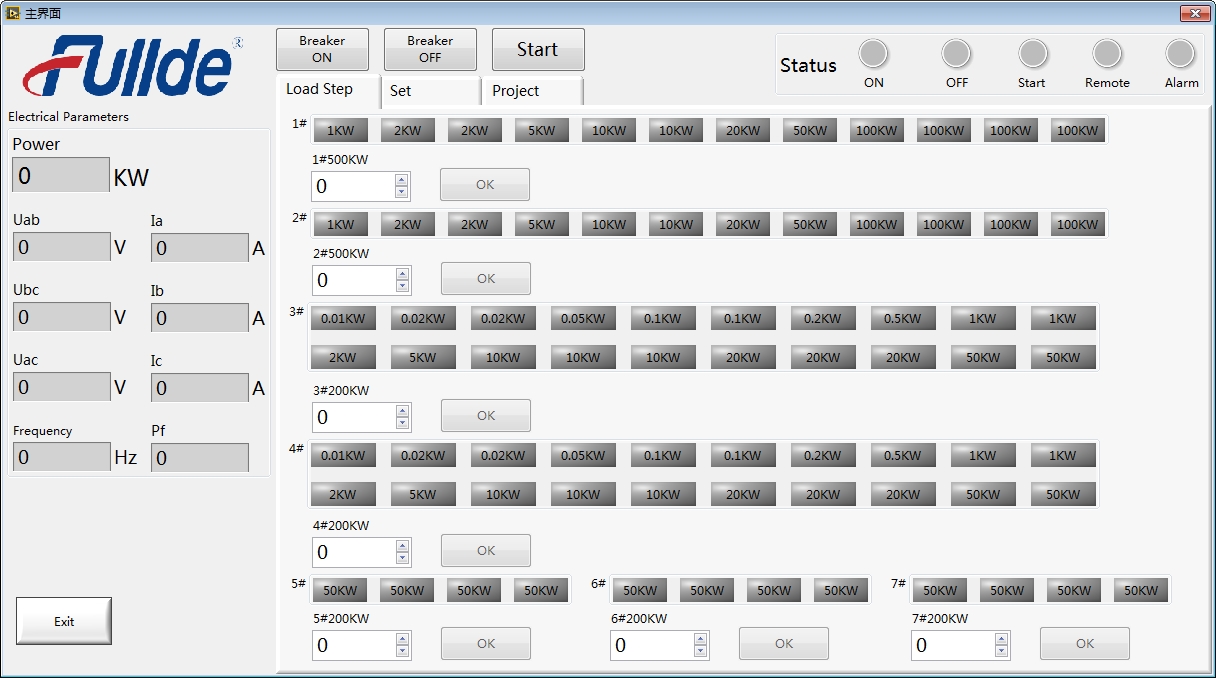Image resolution: width=1216 pixels, height=678 pixels.
Task: Open the Set tab
Action: pos(430,91)
